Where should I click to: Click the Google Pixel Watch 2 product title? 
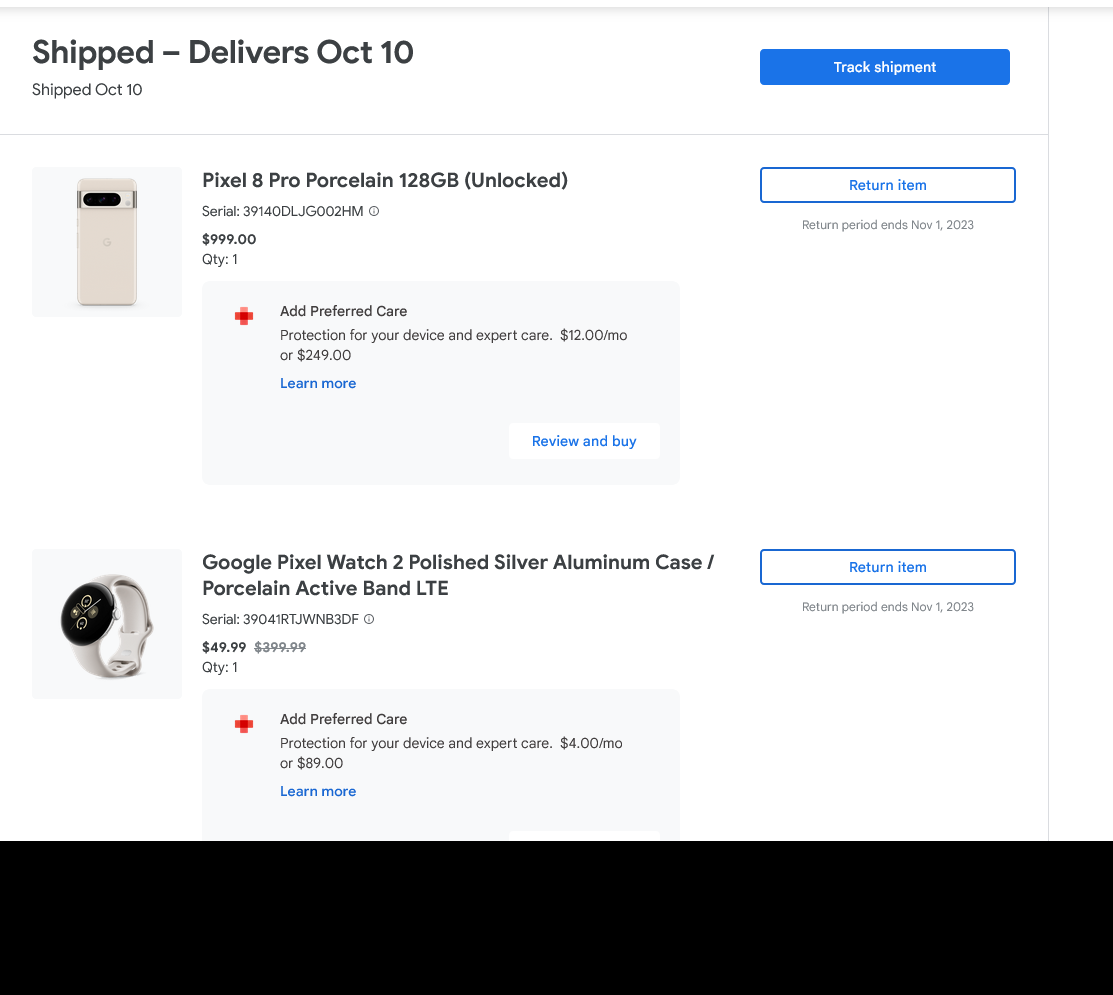pyautogui.click(x=457, y=575)
